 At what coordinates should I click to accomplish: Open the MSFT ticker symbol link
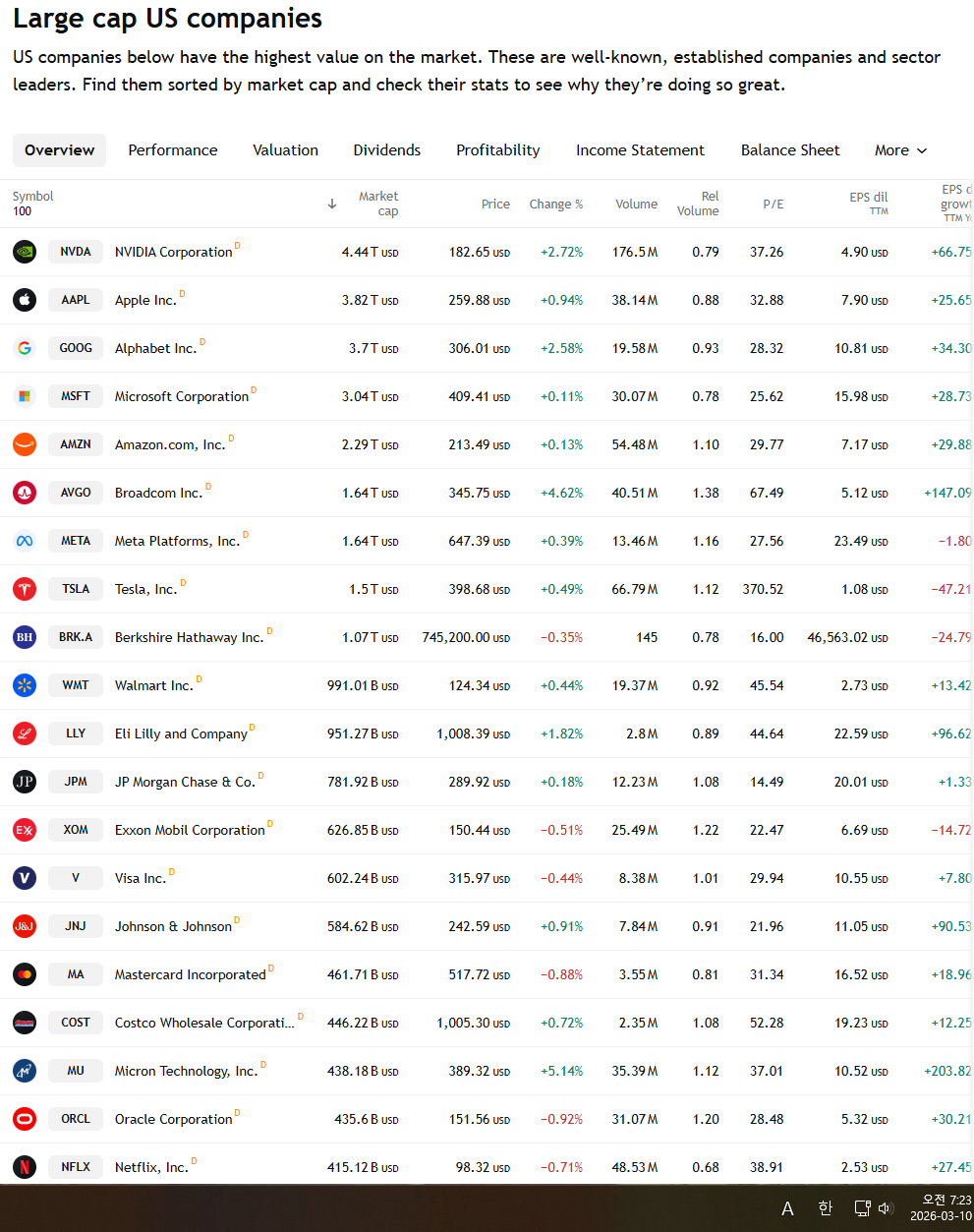[x=76, y=396]
